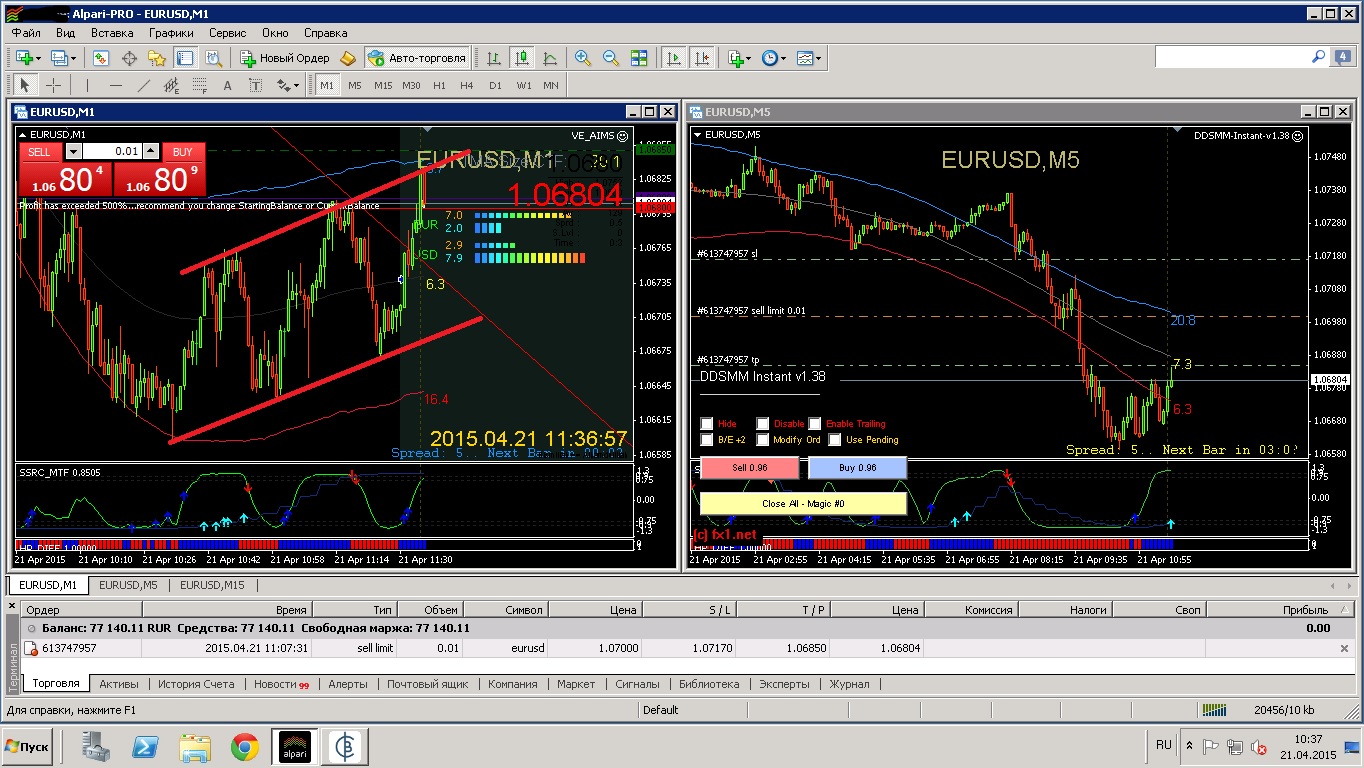Increase lot volume arrow in one-click panel
Screen dimensions: 1364x768
point(151,152)
